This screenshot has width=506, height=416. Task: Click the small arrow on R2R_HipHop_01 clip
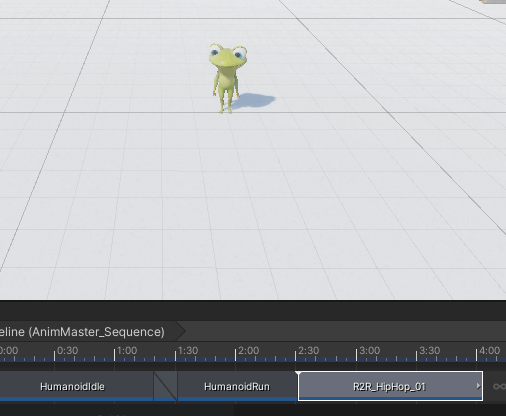coord(478,386)
